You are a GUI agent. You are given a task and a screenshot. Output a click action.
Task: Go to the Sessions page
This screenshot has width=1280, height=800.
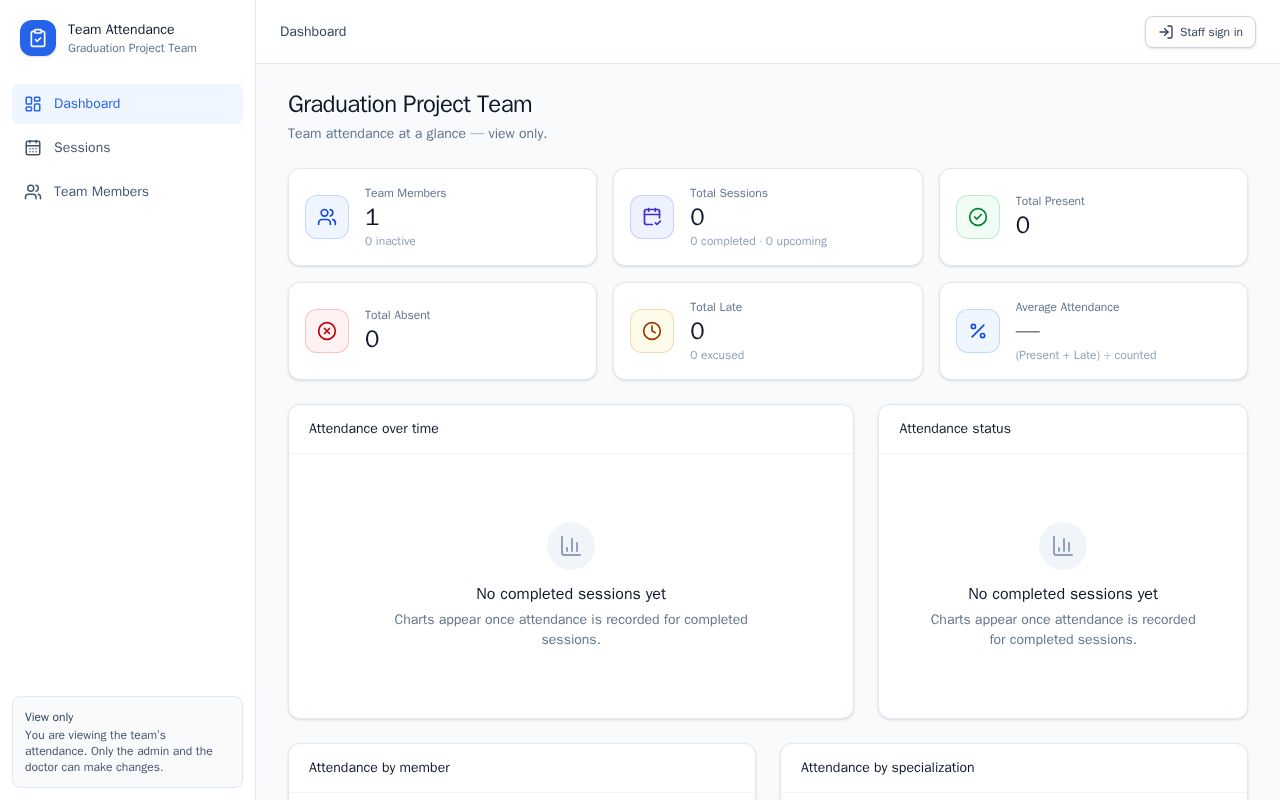(127, 148)
